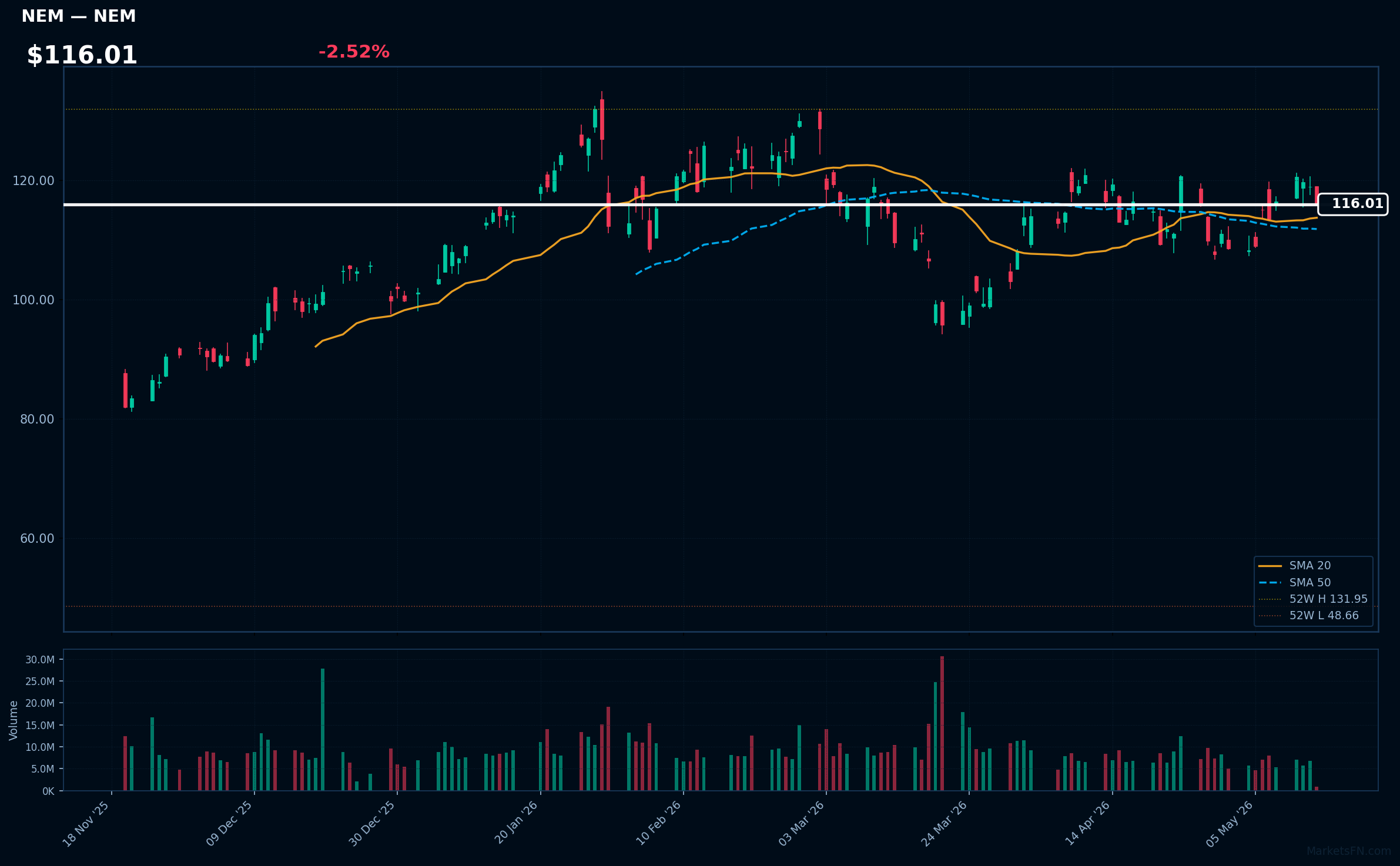Click the -2.52% change value
1400x866 pixels.
pos(354,52)
